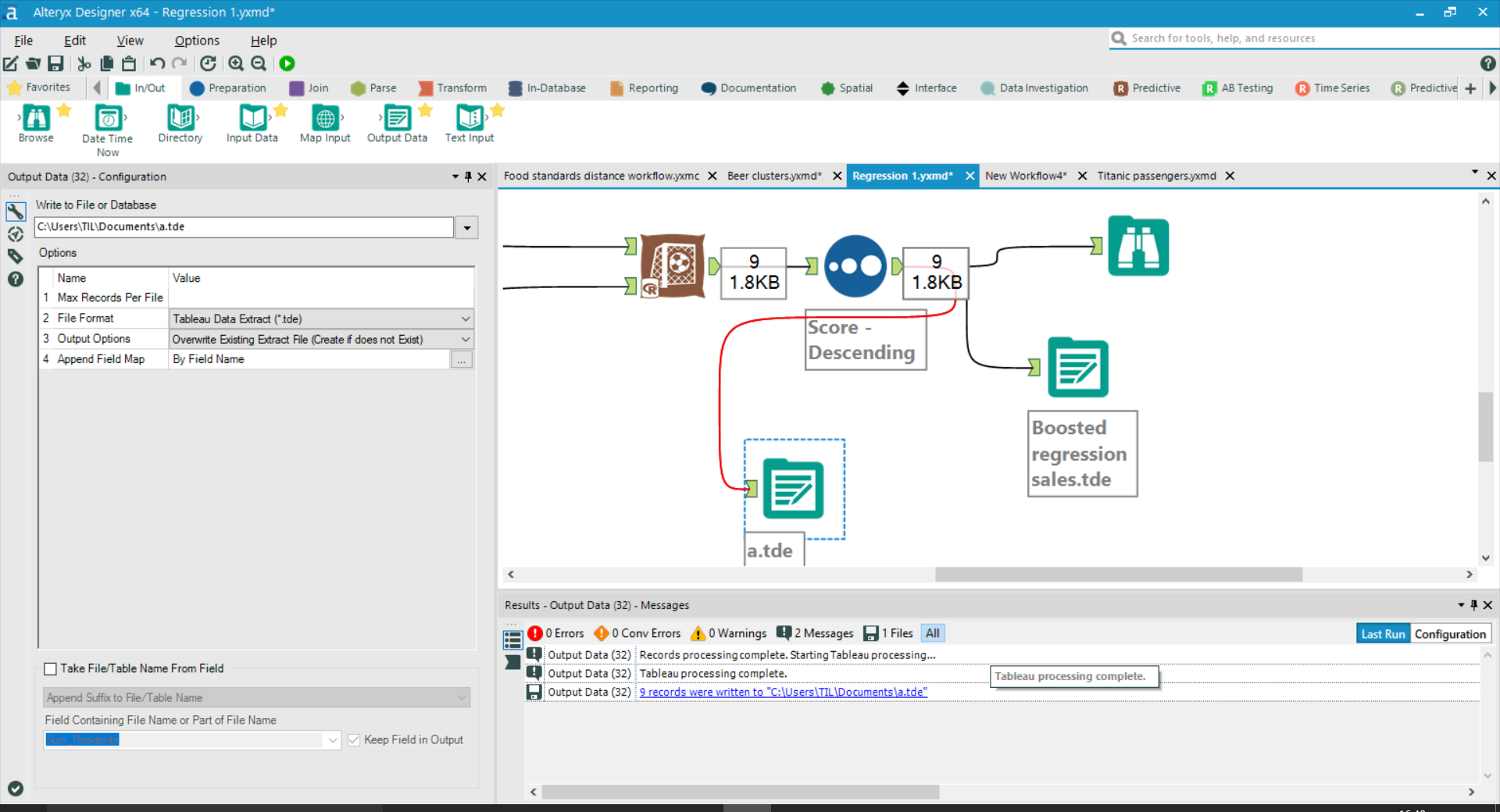Viewport: 1500px width, 812px height.
Task: Open the Options menu
Action: [195, 40]
